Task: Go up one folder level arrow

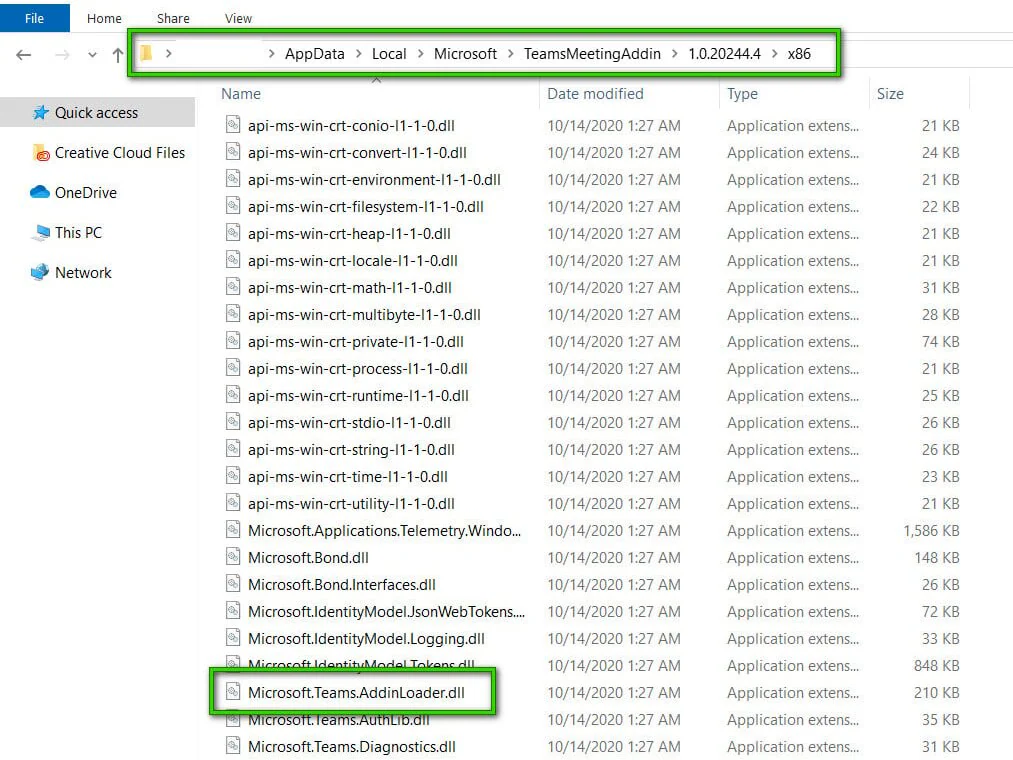Action: (118, 55)
